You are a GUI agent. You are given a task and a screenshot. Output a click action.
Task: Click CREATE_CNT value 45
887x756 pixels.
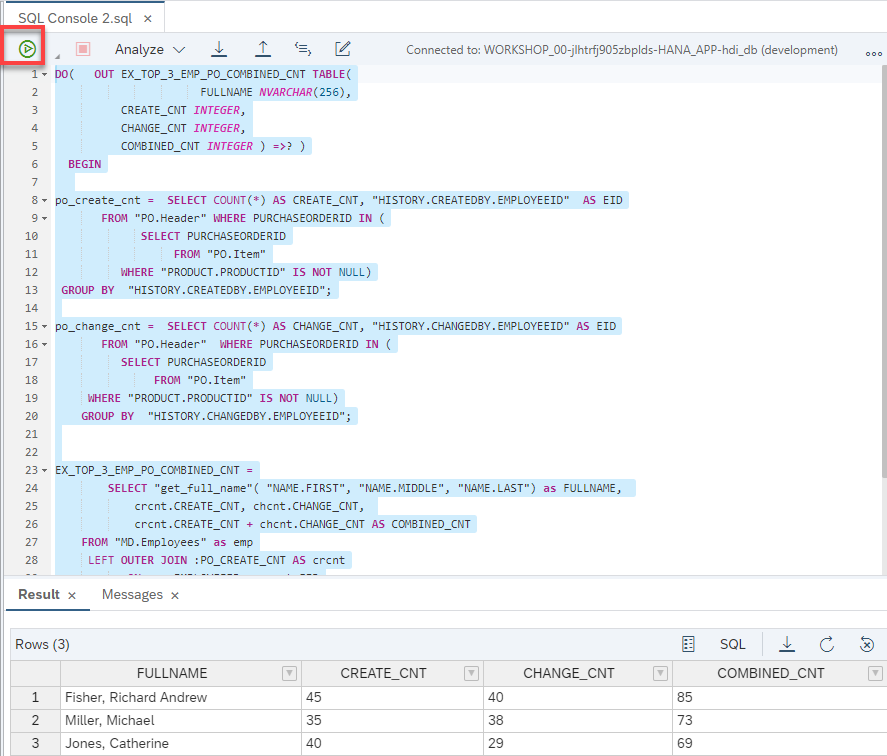(392, 697)
